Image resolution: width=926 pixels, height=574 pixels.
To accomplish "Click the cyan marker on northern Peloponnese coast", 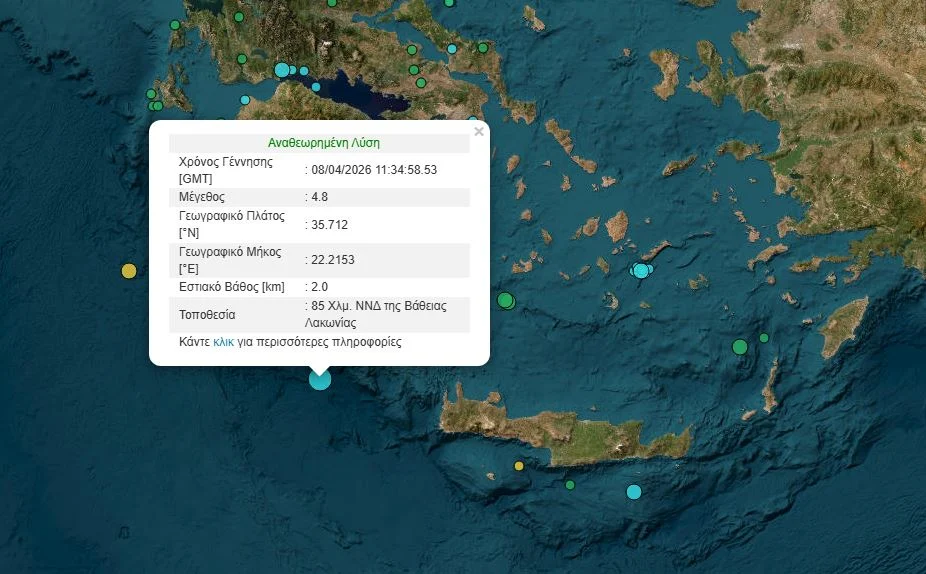I will point(316,87).
